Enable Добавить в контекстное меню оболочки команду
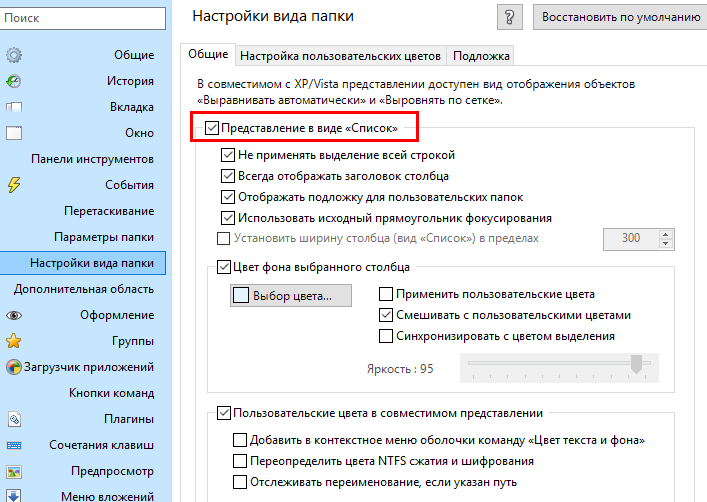Viewport: 707px width, 502px height. (x=240, y=440)
